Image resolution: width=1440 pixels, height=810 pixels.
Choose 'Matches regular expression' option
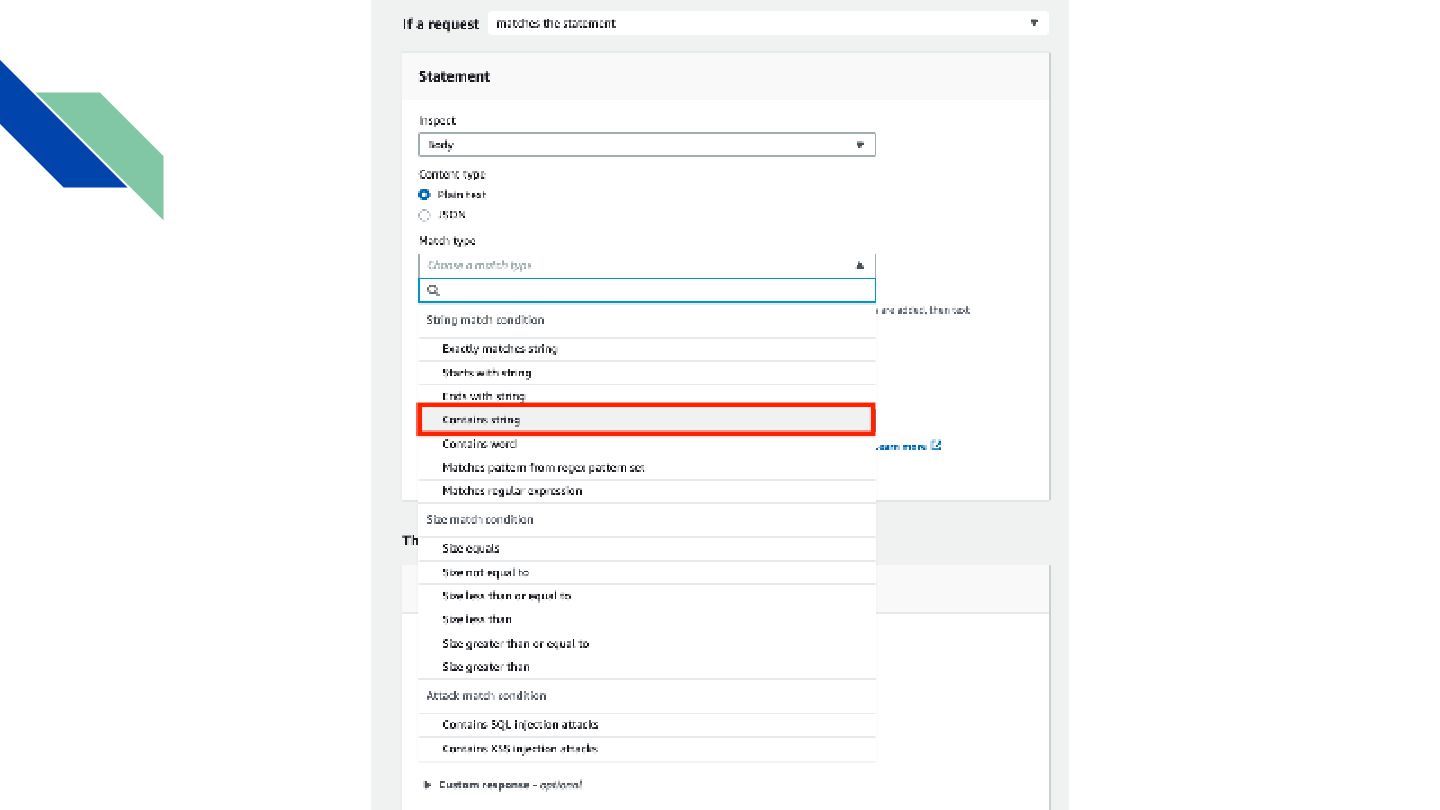coord(647,491)
